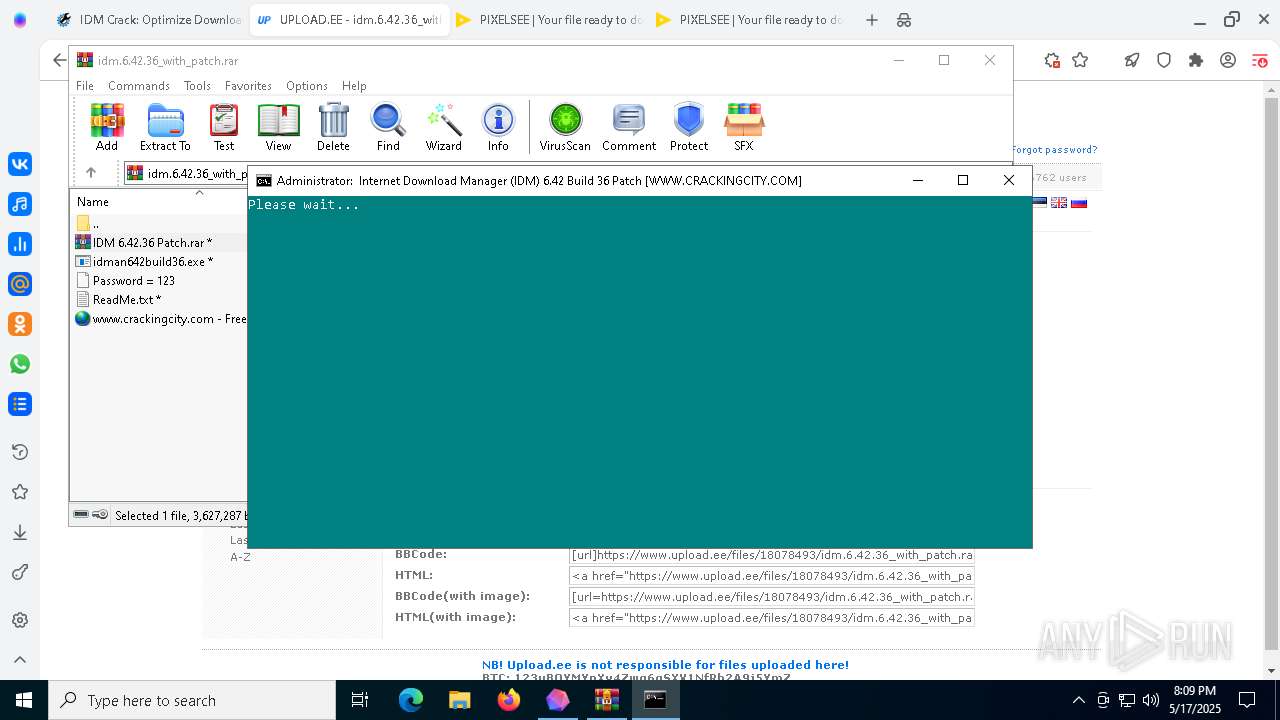The width and height of the screenshot is (1280, 720).
Task: Open the Favorites menu
Action: pyautogui.click(x=248, y=86)
